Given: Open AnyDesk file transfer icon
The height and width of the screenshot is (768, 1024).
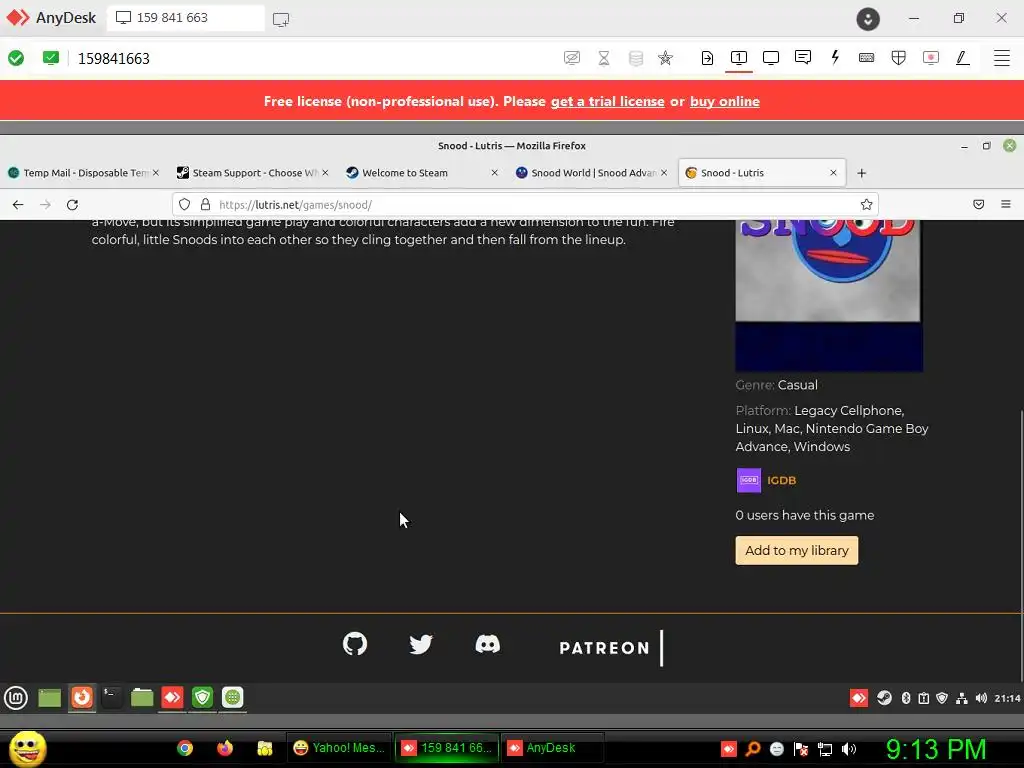Looking at the screenshot, I should (x=707, y=58).
